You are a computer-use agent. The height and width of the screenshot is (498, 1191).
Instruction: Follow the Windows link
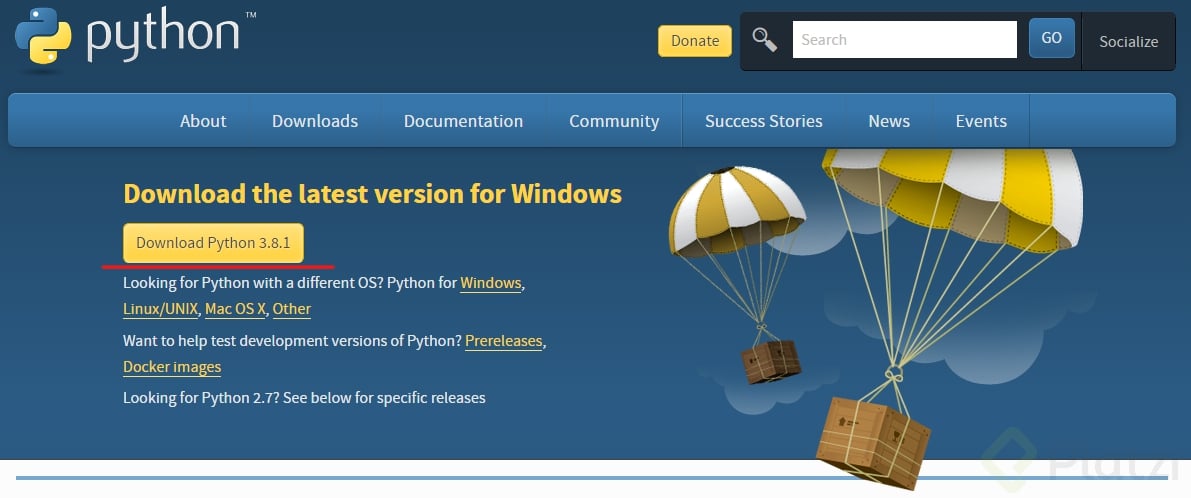coord(491,283)
